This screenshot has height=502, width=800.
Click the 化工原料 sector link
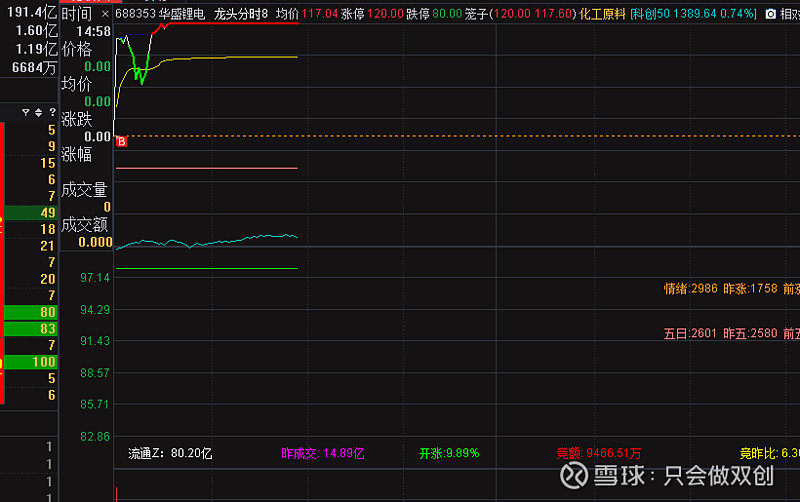603,15
